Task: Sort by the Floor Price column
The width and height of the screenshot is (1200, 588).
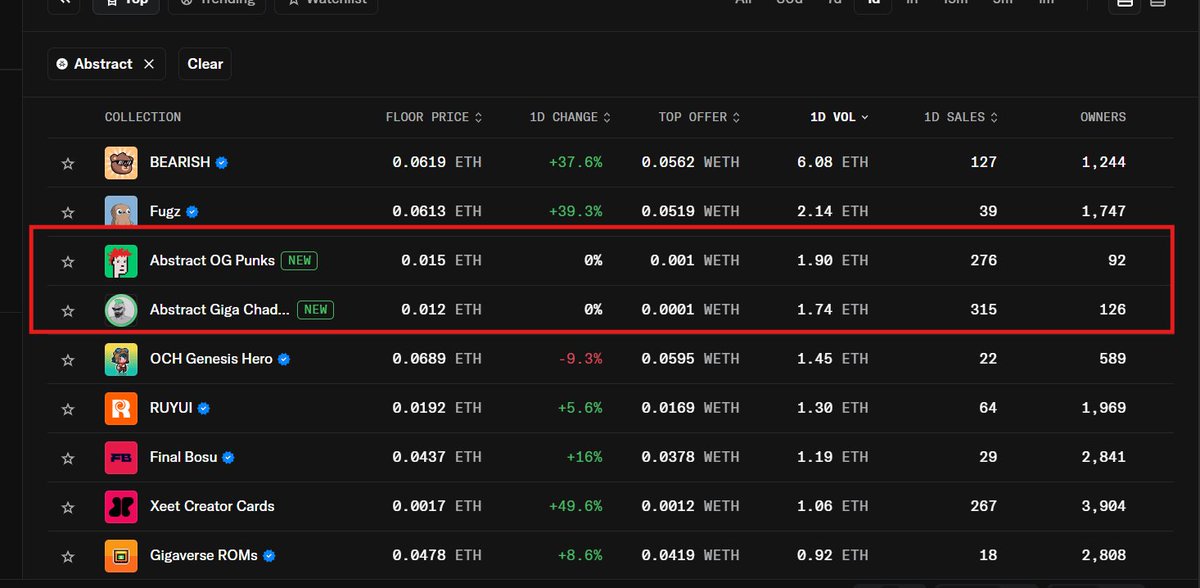Action: (x=434, y=117)
